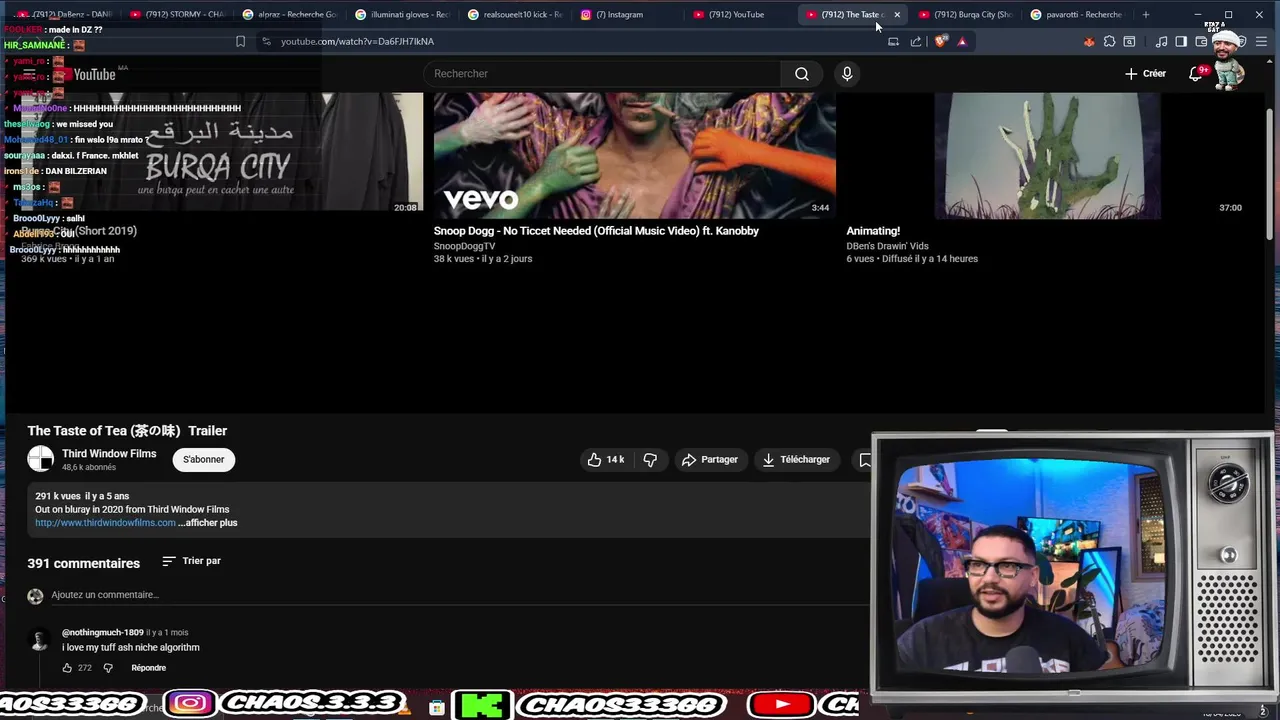
Task: Subscribe with the S'abonner button
Action: (203, 460)
